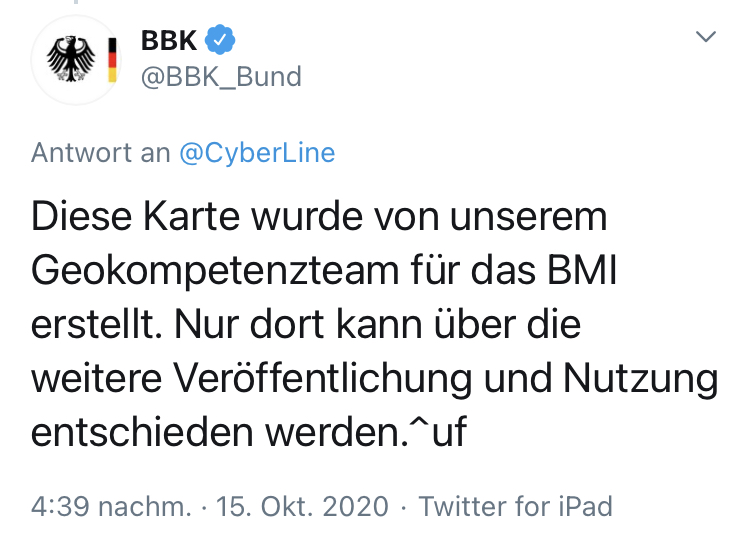Open the 'Twitter for iPad' source link
This screenshot has height=552, width=750.
pyautogui.click(x=515, y=506)
